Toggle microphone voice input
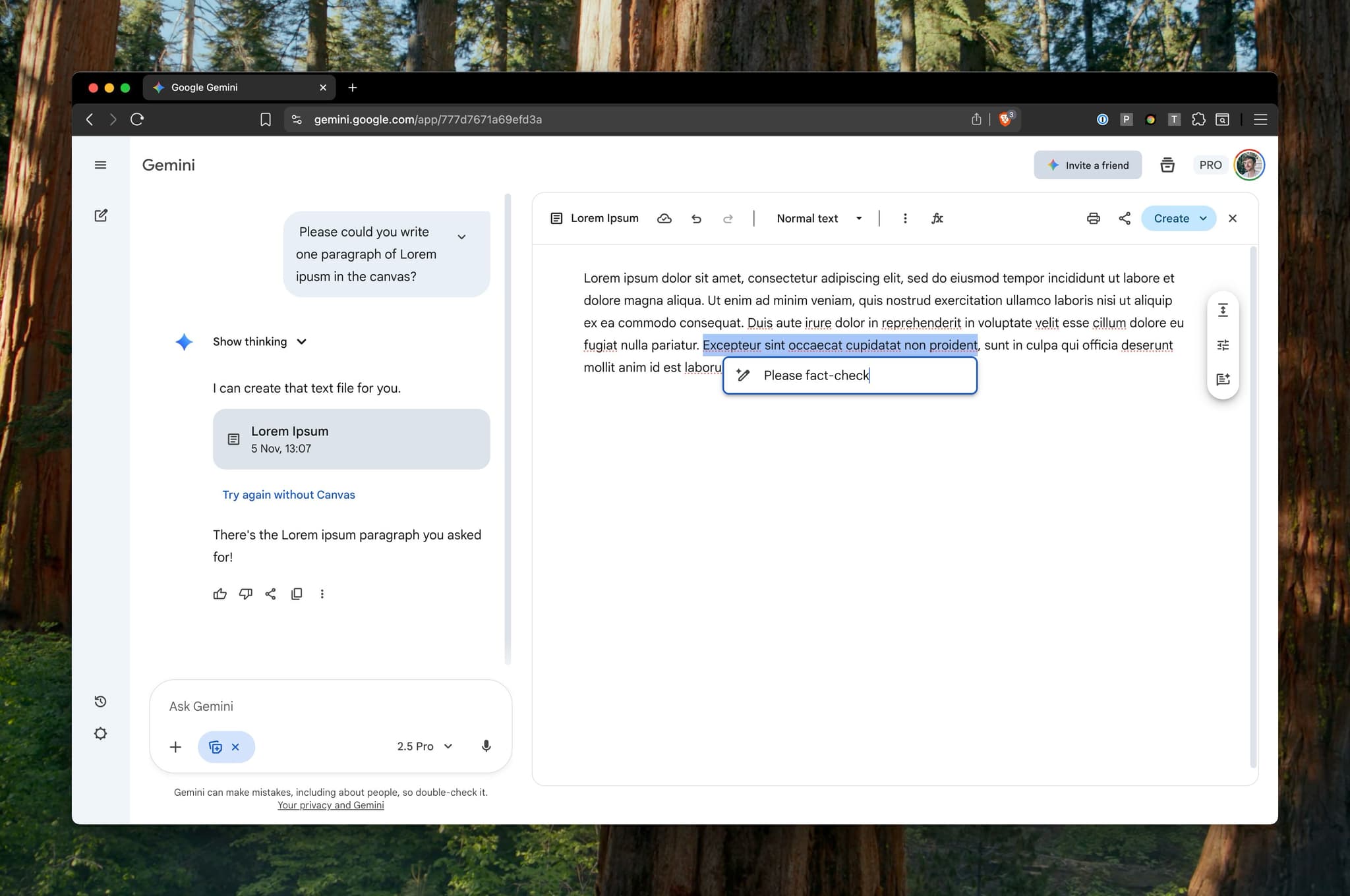 click(486, 746)
